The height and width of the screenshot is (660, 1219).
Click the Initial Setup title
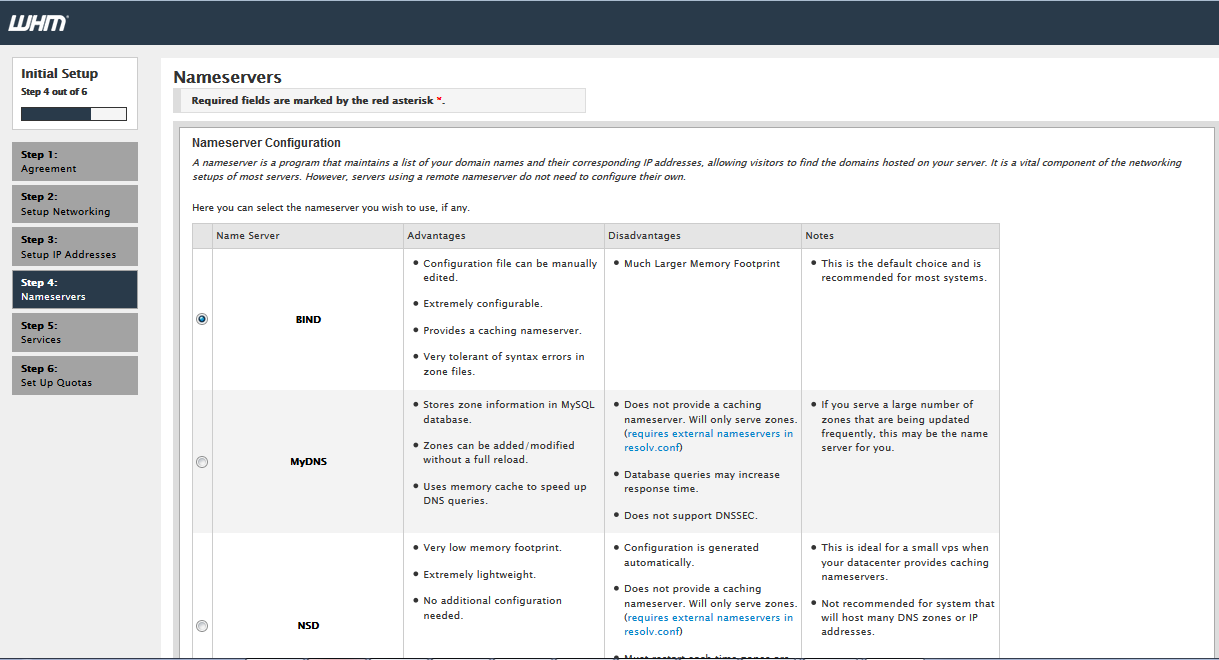60,73
